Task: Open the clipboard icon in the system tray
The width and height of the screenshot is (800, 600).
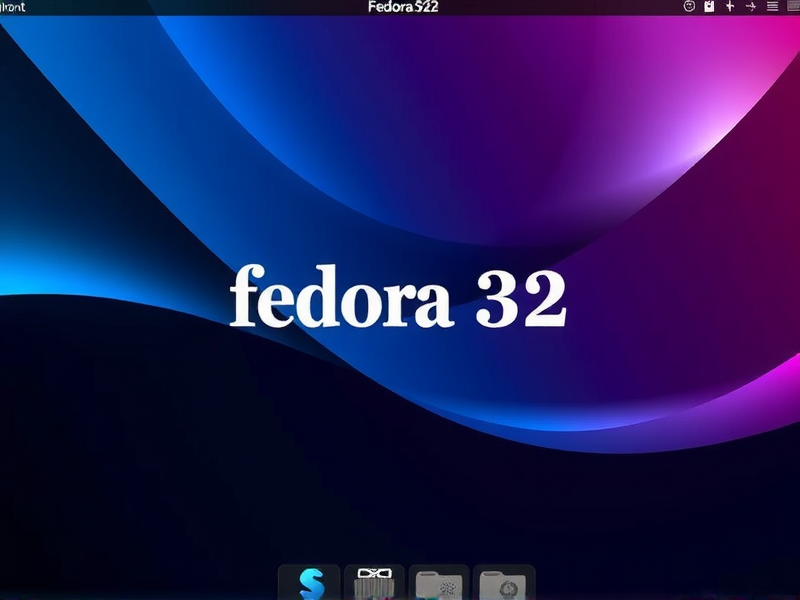Action: point(710,6)
